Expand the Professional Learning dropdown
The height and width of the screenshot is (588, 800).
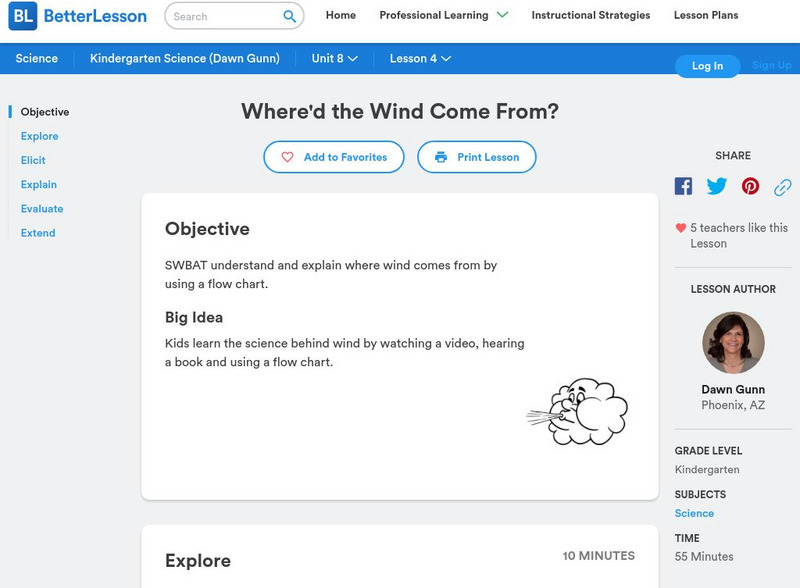point(444,15)
